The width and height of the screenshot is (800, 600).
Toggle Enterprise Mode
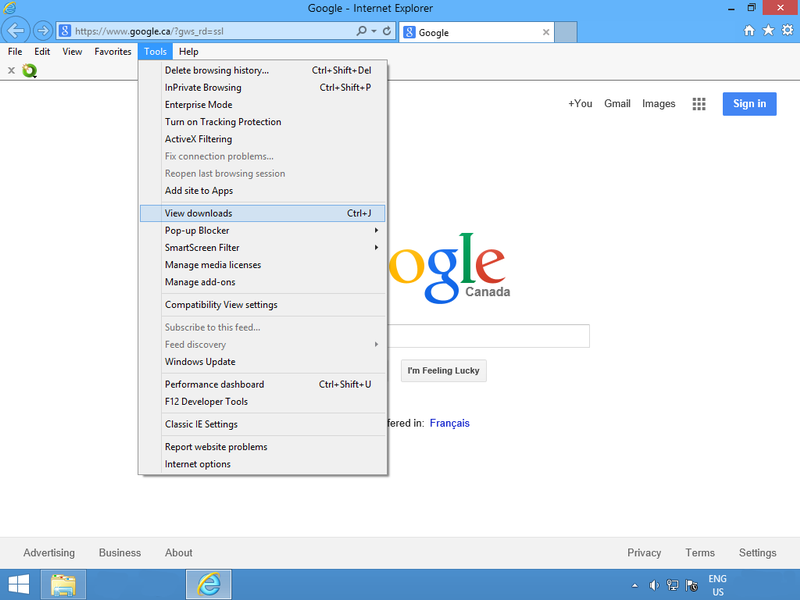point(263,105)
